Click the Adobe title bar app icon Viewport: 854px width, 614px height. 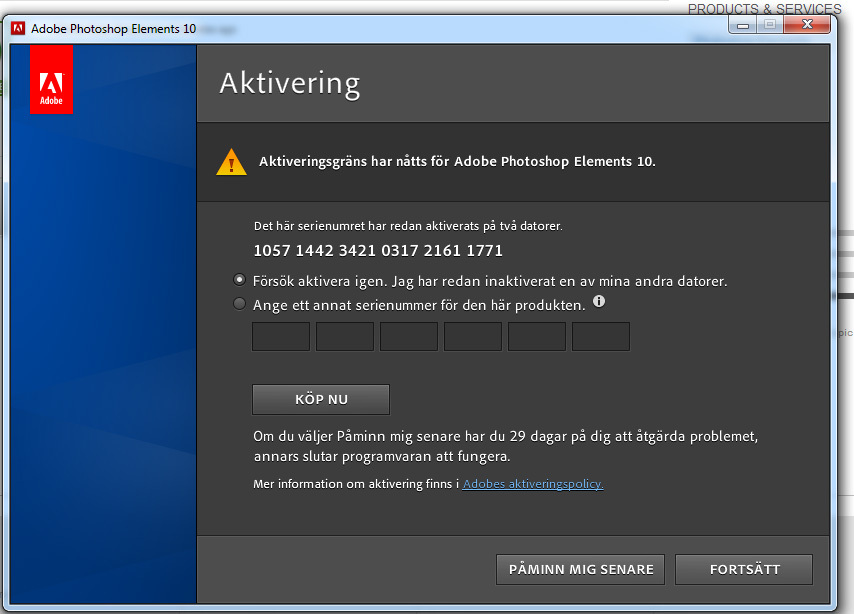(x=18, y=28)
